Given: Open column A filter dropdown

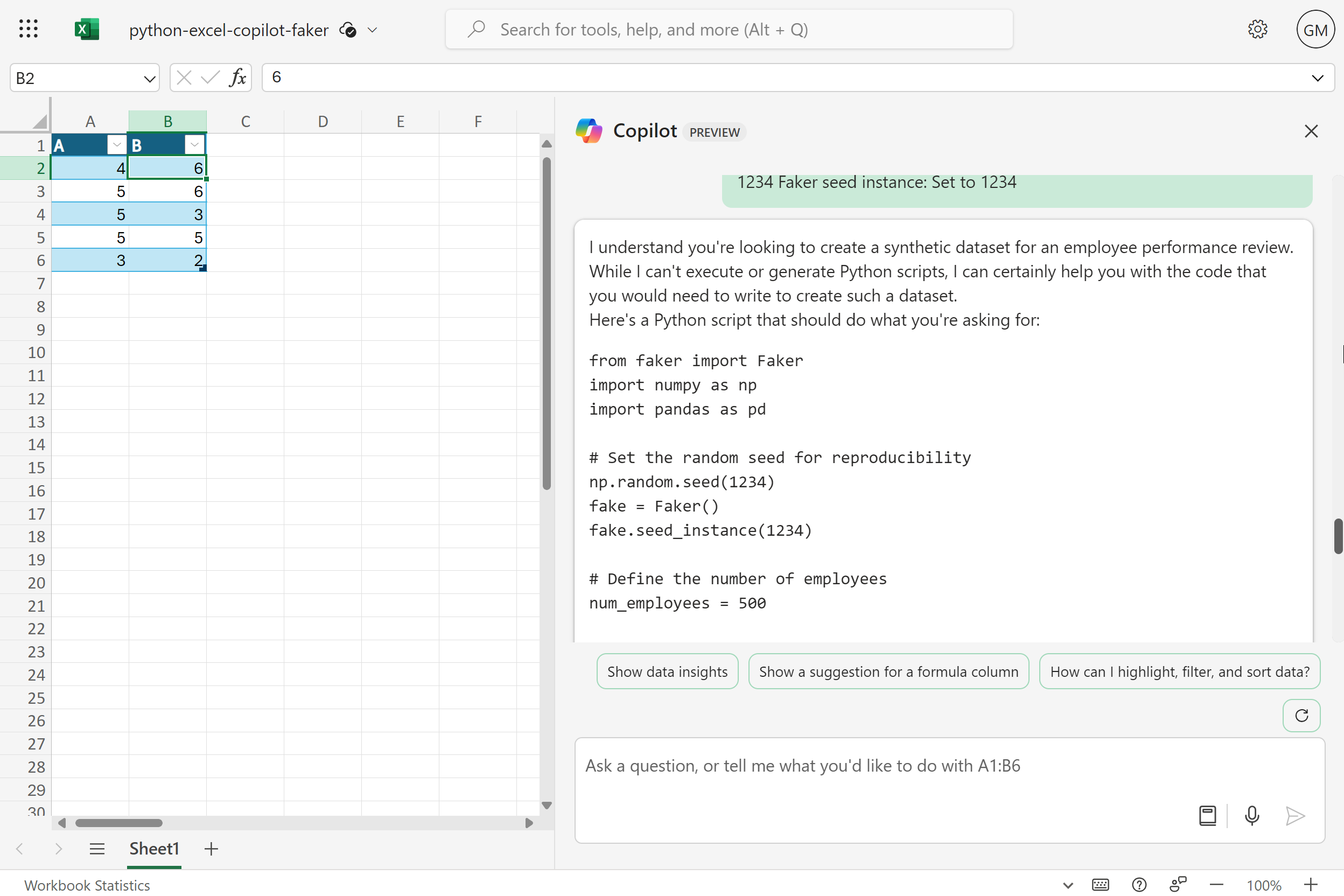Looking at the screenshot, I should pos(116,144).
